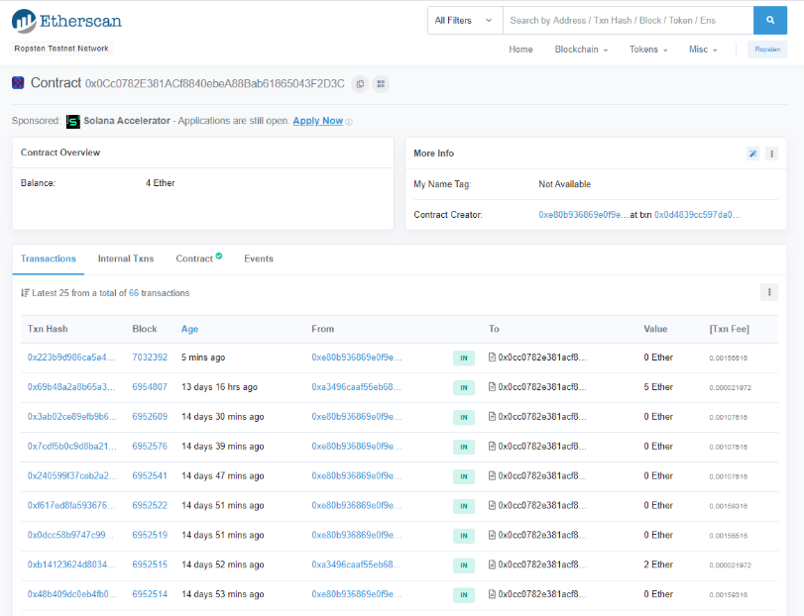This screenshot has width=804, height=616.
Task: Open the transactions table ellipsis options icon
Action: [x=769, y=291]
